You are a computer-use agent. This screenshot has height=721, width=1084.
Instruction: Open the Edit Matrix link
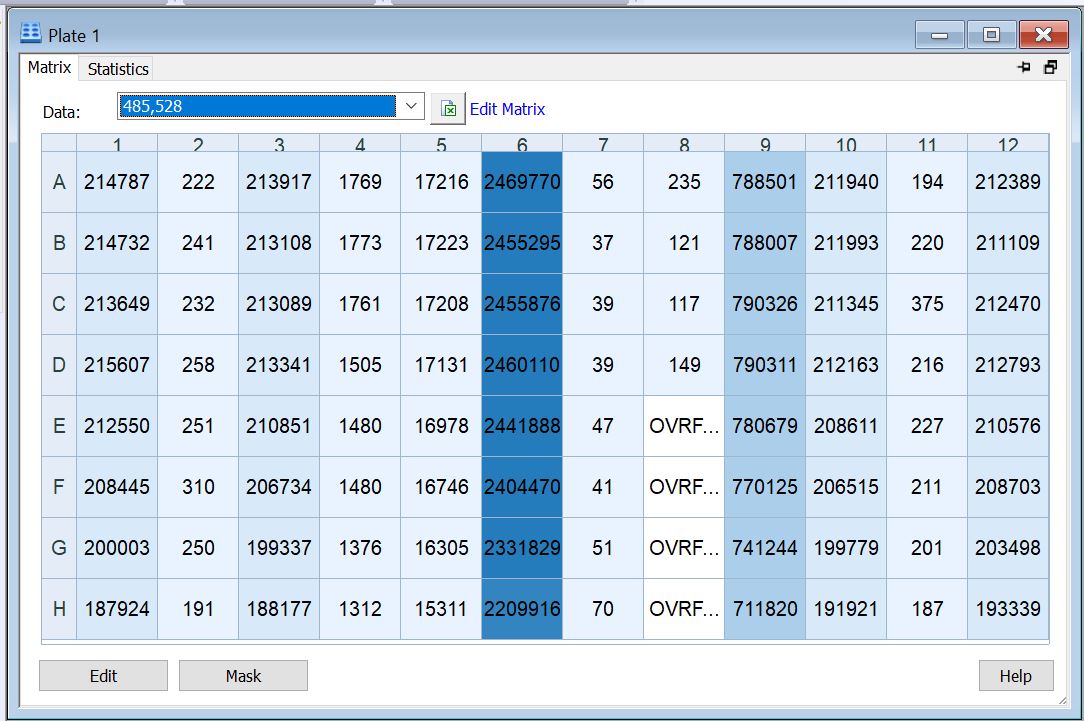(507, 109)
